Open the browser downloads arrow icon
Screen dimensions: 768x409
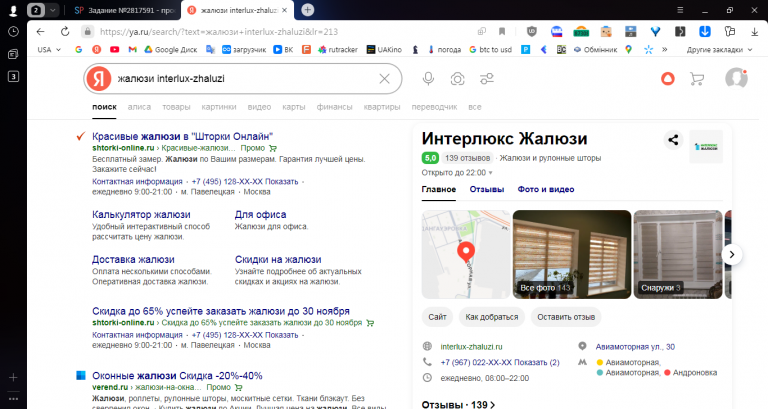pos(754,32)
